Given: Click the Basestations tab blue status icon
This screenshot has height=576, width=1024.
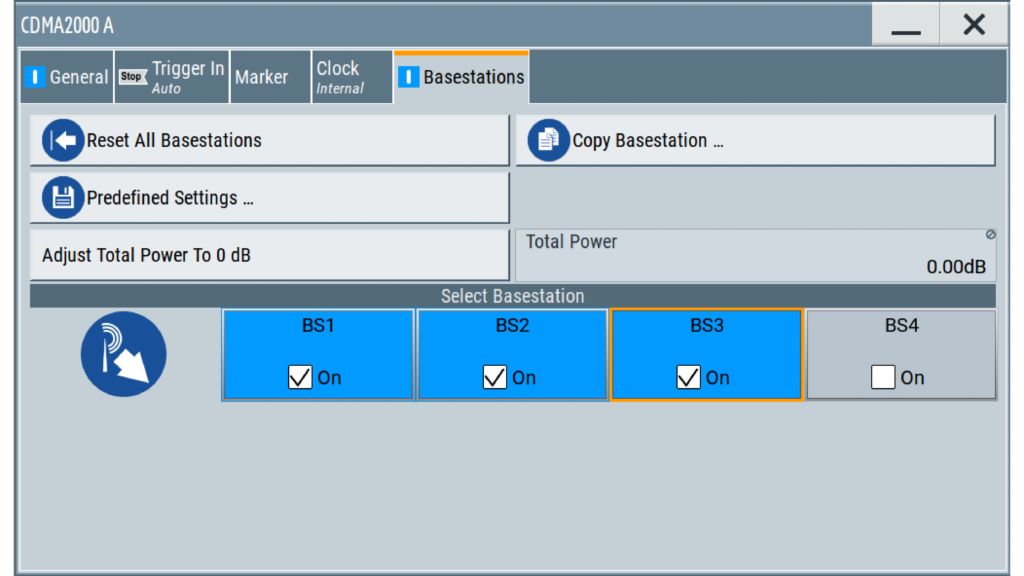Looking at the screenshot, I should point(408,77).
